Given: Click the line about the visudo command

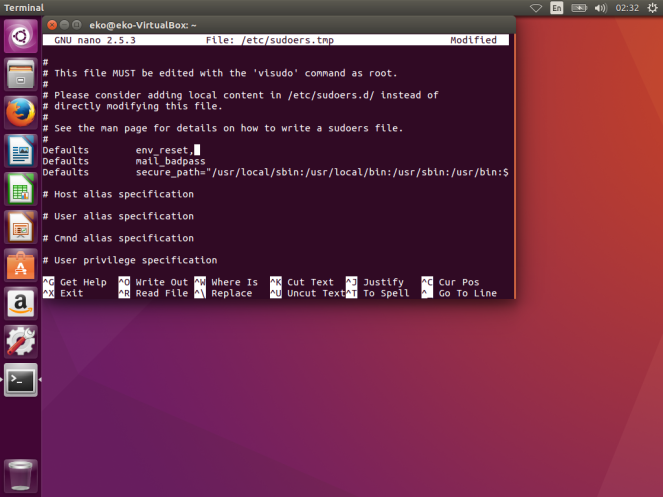Looking at the screenshot, I should [x=220, y=73].
